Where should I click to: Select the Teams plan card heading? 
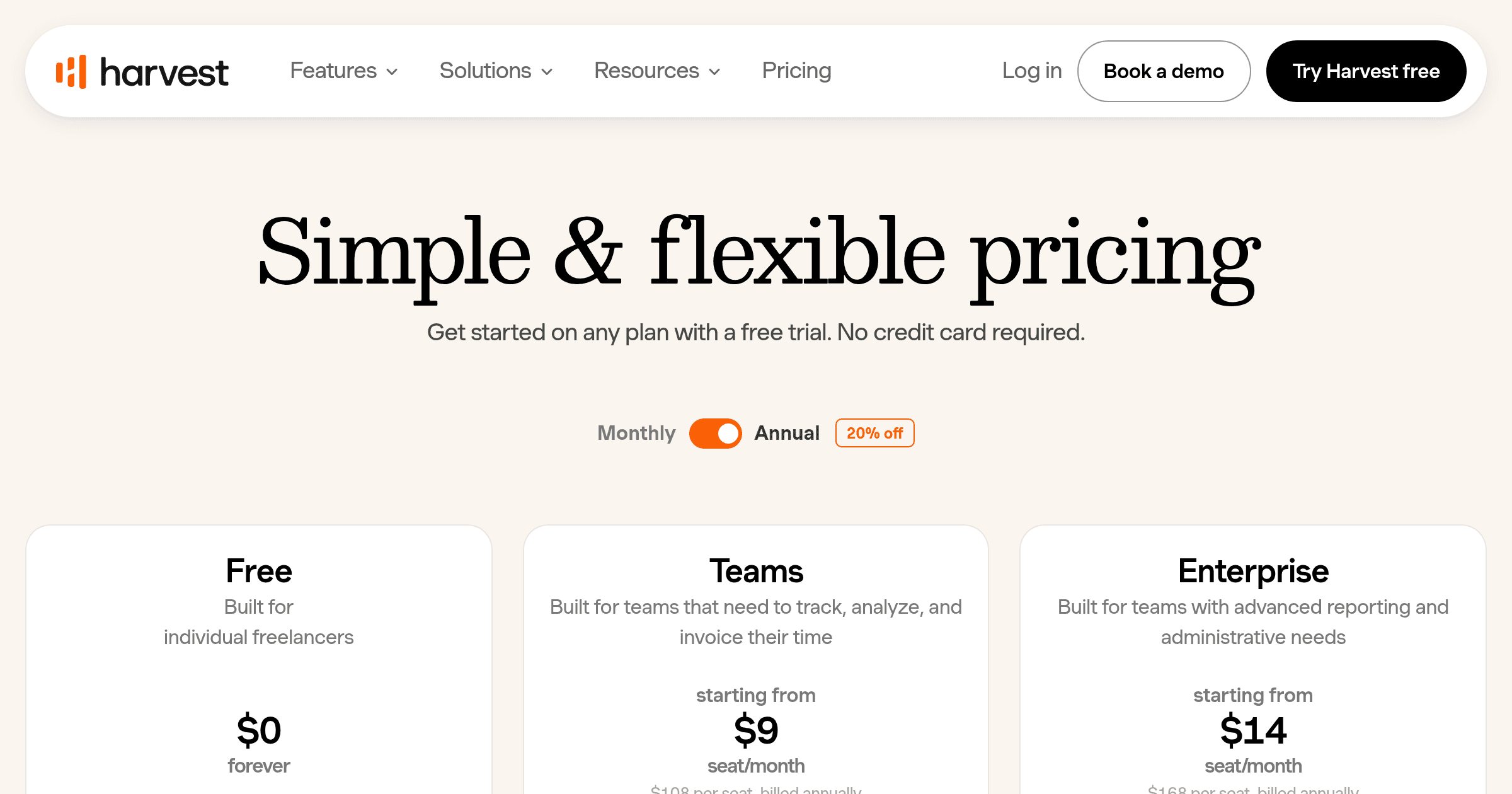click(x=756, y=571)
